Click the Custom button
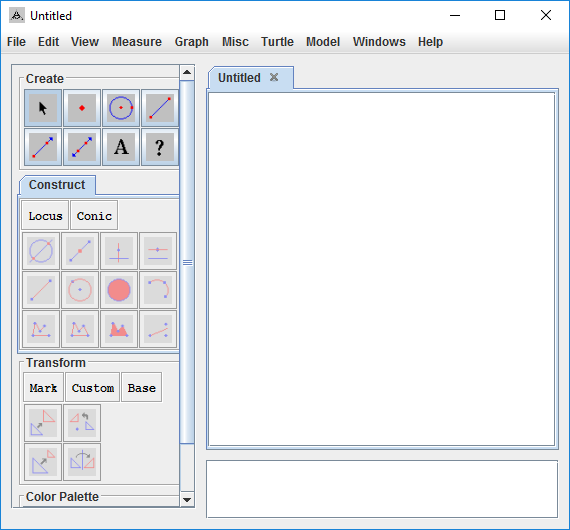Image resolution: width=570 pixels, height=530 pixels. coord(93,388)
